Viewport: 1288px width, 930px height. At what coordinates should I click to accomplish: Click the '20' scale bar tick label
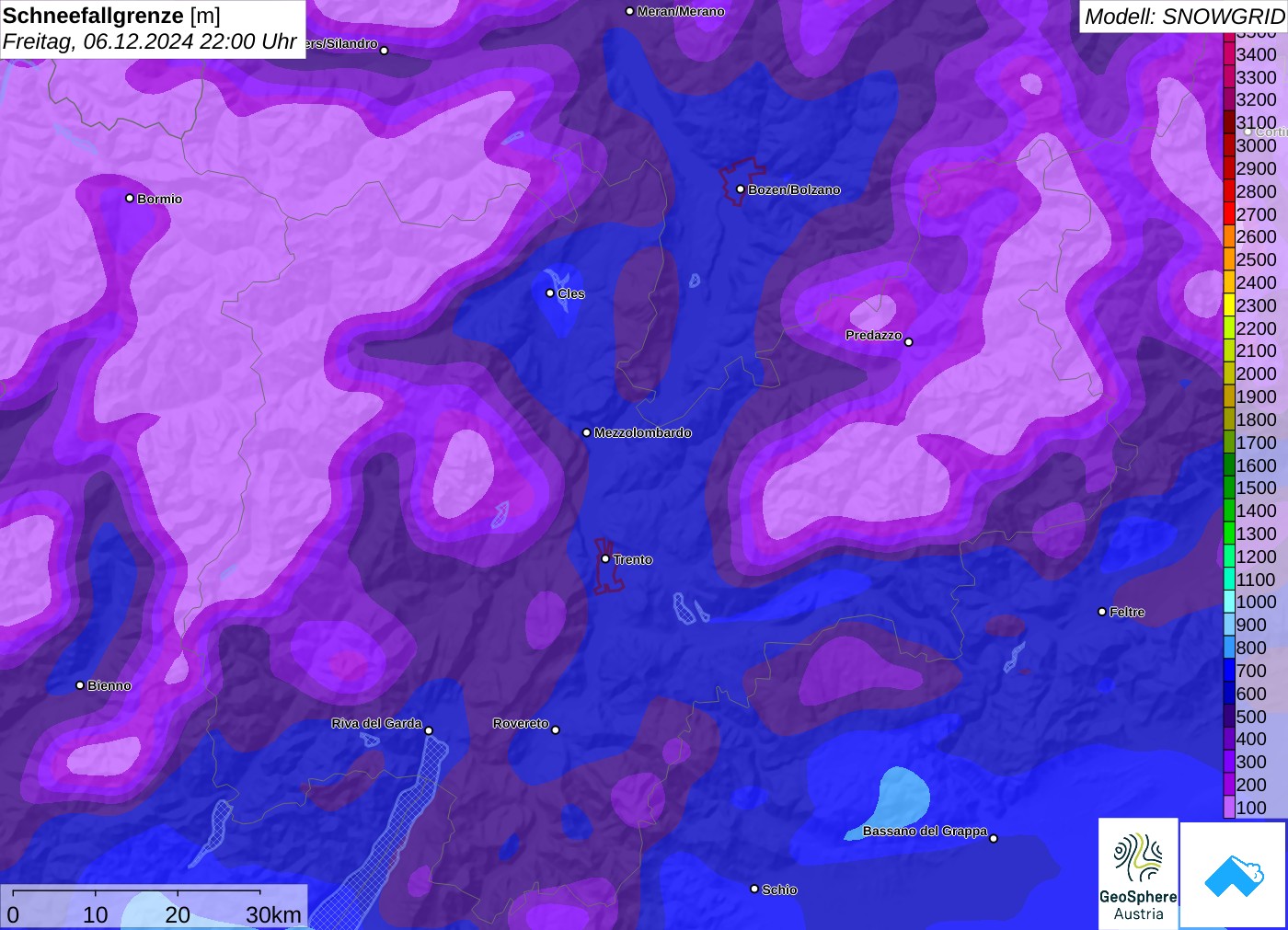(x=178, y=914)
